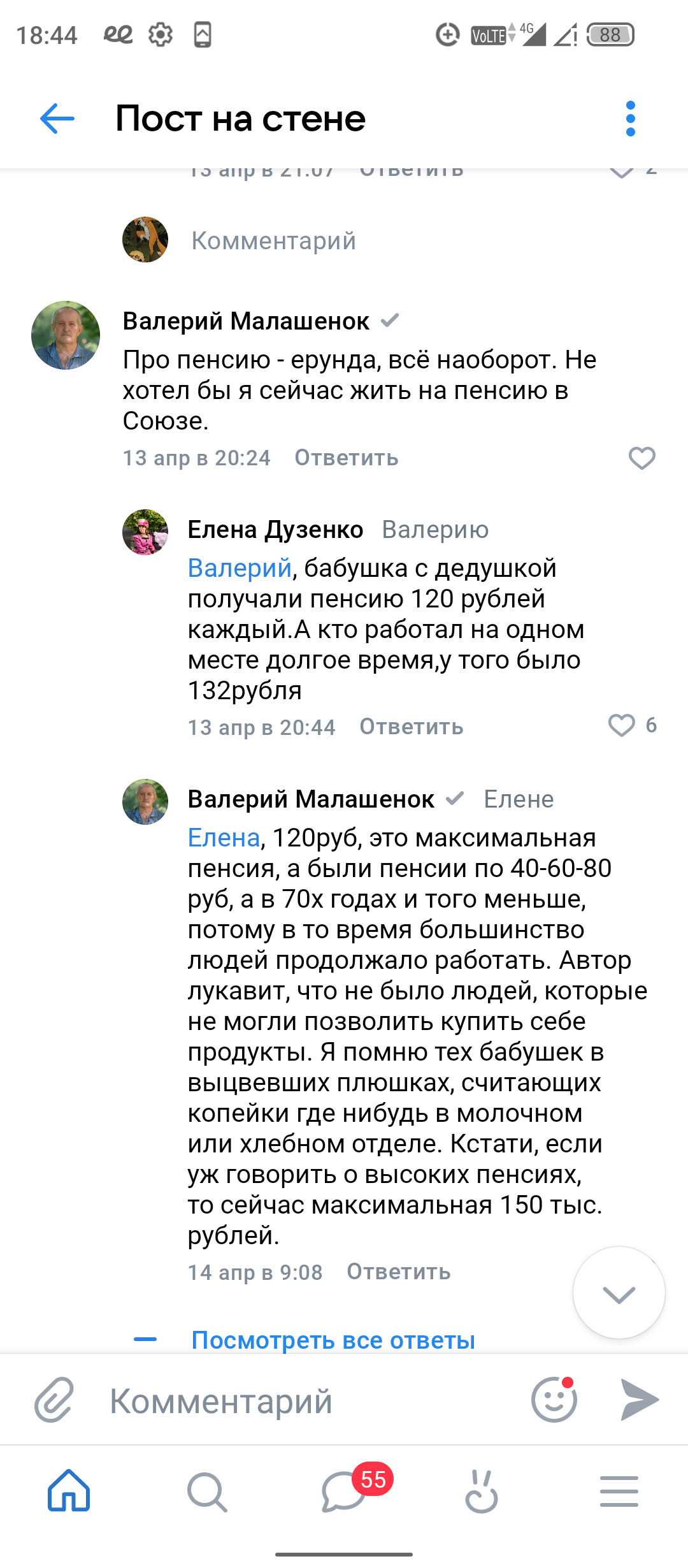Reply to comment dated 13 апр в 20:24
This screenshot has height=1568, width=688.
[347, 458]
